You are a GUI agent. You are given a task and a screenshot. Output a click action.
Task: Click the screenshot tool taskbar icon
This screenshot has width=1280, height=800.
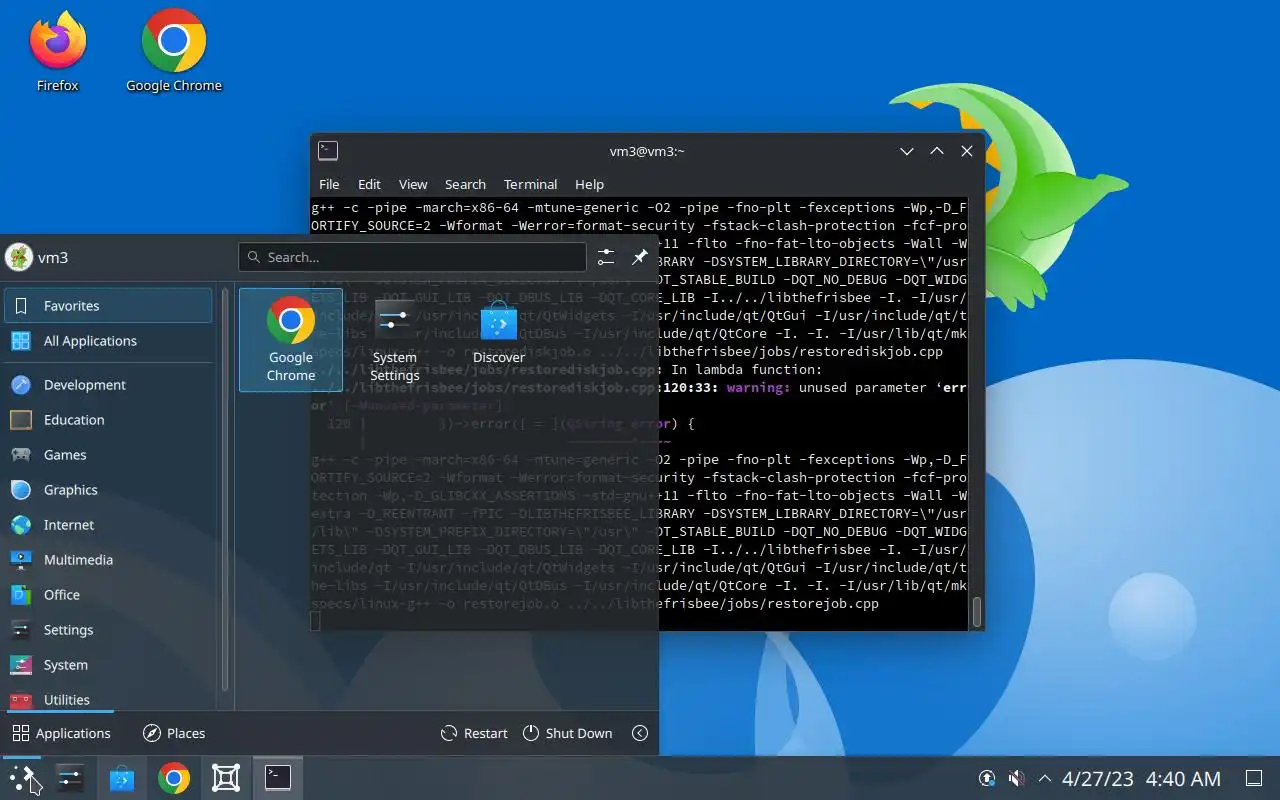click(x=226, y=778)
